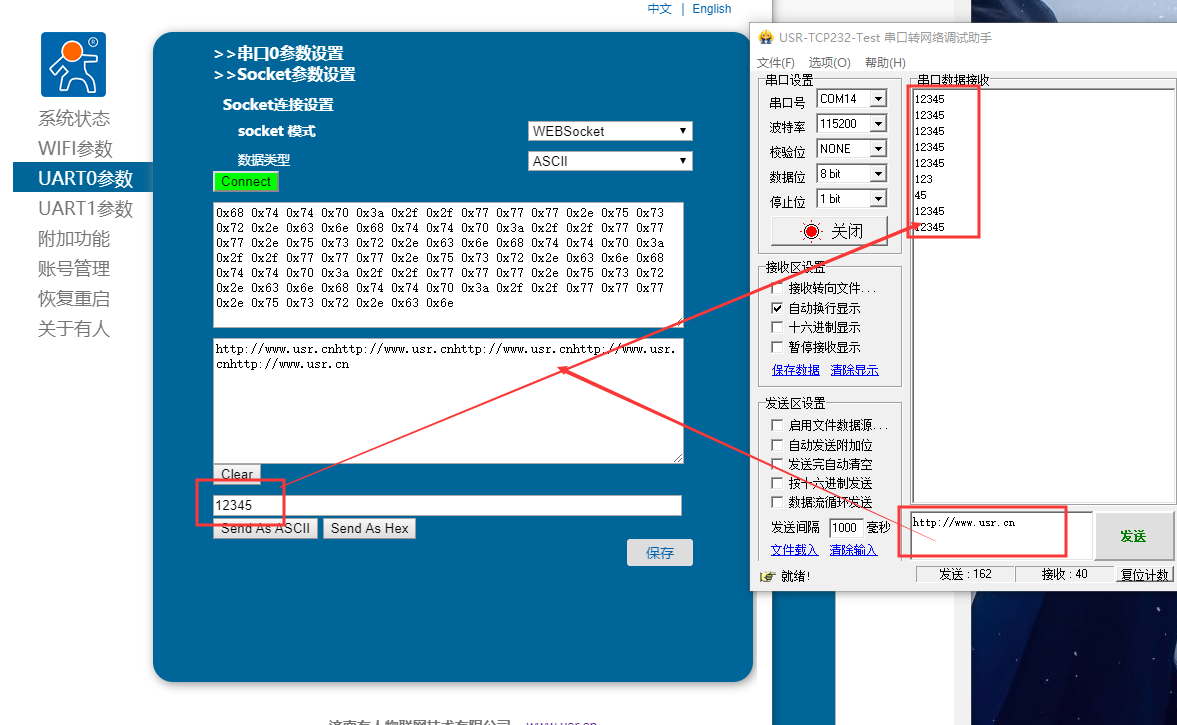
Task: Enable 发送完自动清空 checkbox
Action: 777,464
